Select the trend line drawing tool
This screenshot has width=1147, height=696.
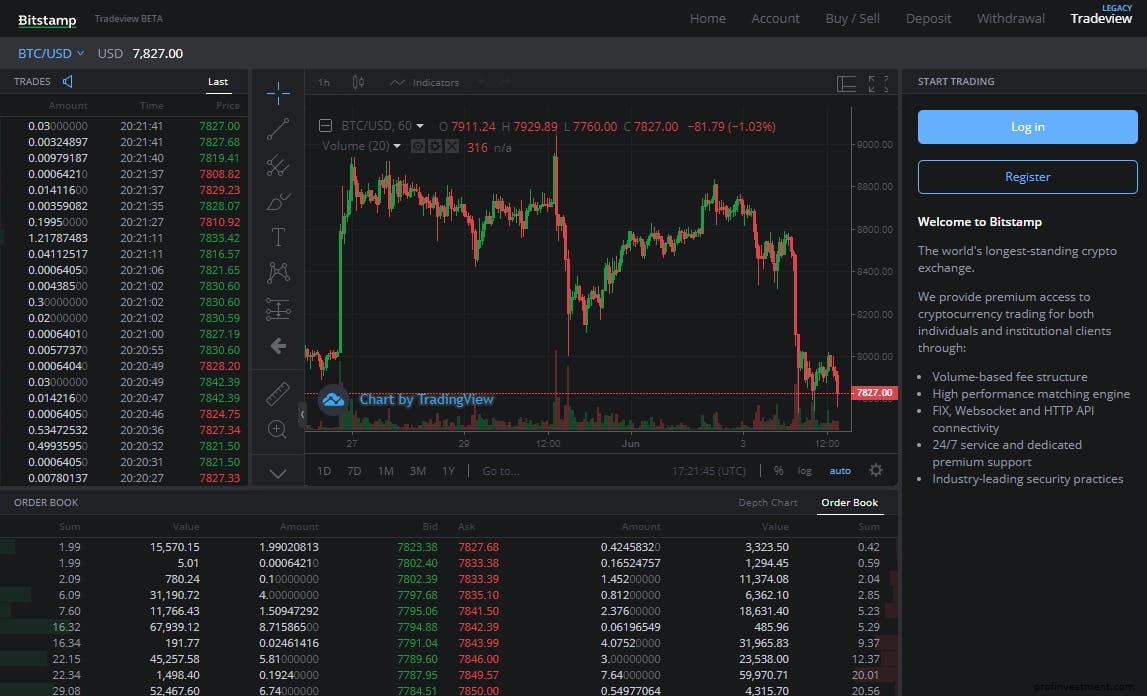[278, 128]
